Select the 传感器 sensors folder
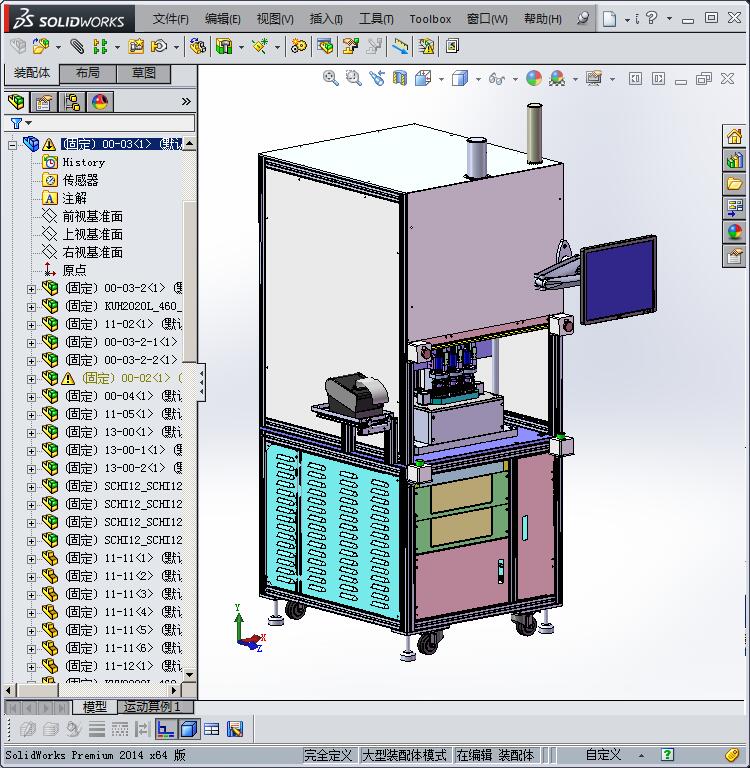This screenshot has width=750, height=768. [x=80, y=180]
